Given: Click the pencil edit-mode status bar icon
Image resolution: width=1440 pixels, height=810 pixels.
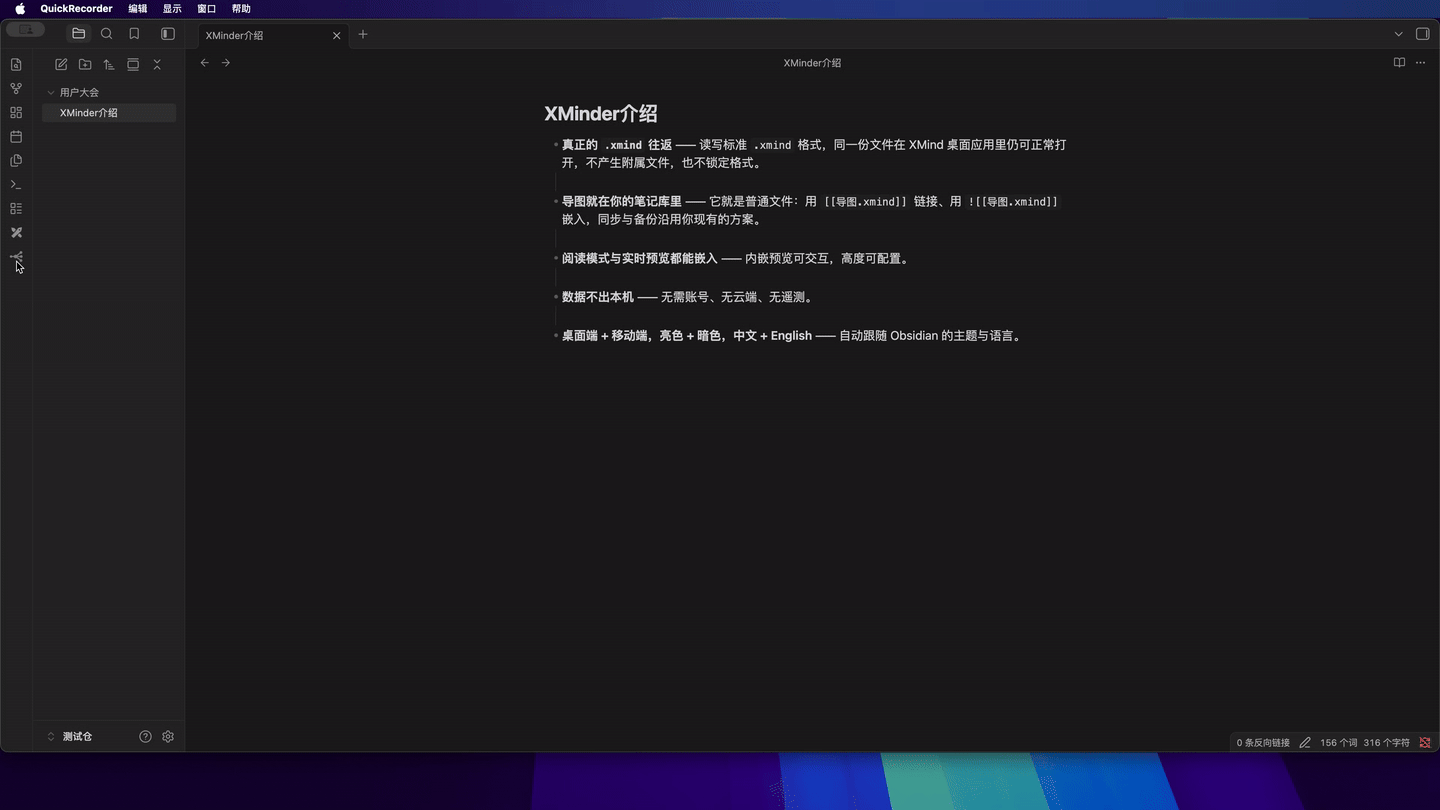Looking at the screenshot, I should point(1305,743).
